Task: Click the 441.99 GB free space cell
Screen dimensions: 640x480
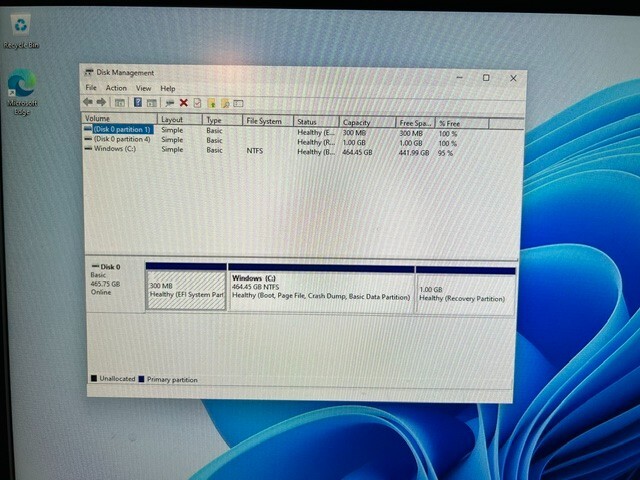Action: pyautogui.click(x=414, y=153)
